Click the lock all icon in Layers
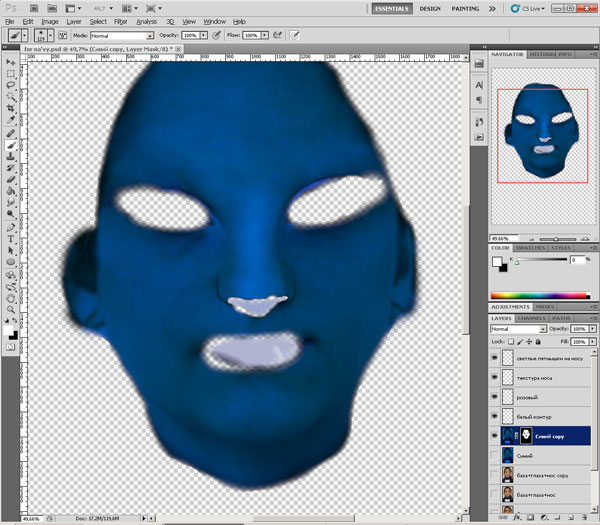Screen dimensions: 600x525 [x=538, y=341]
